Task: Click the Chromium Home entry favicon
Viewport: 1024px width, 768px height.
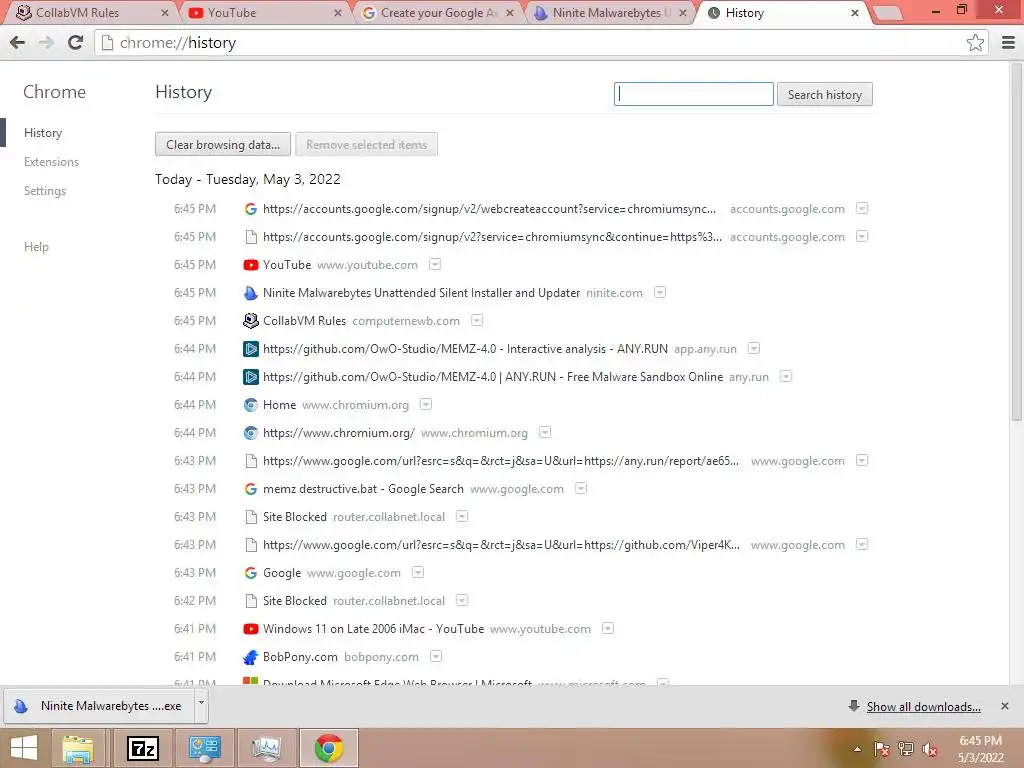Action: tap(251, 405)
